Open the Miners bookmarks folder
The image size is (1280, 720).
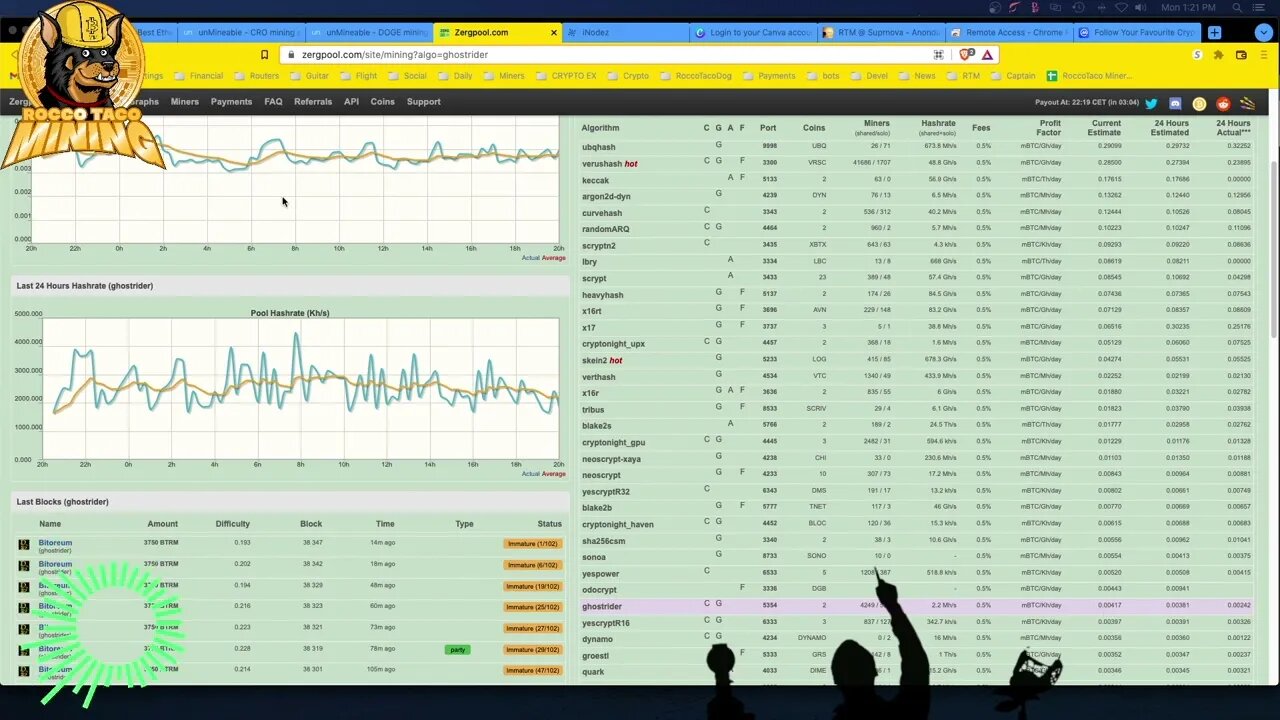[503, 76]
